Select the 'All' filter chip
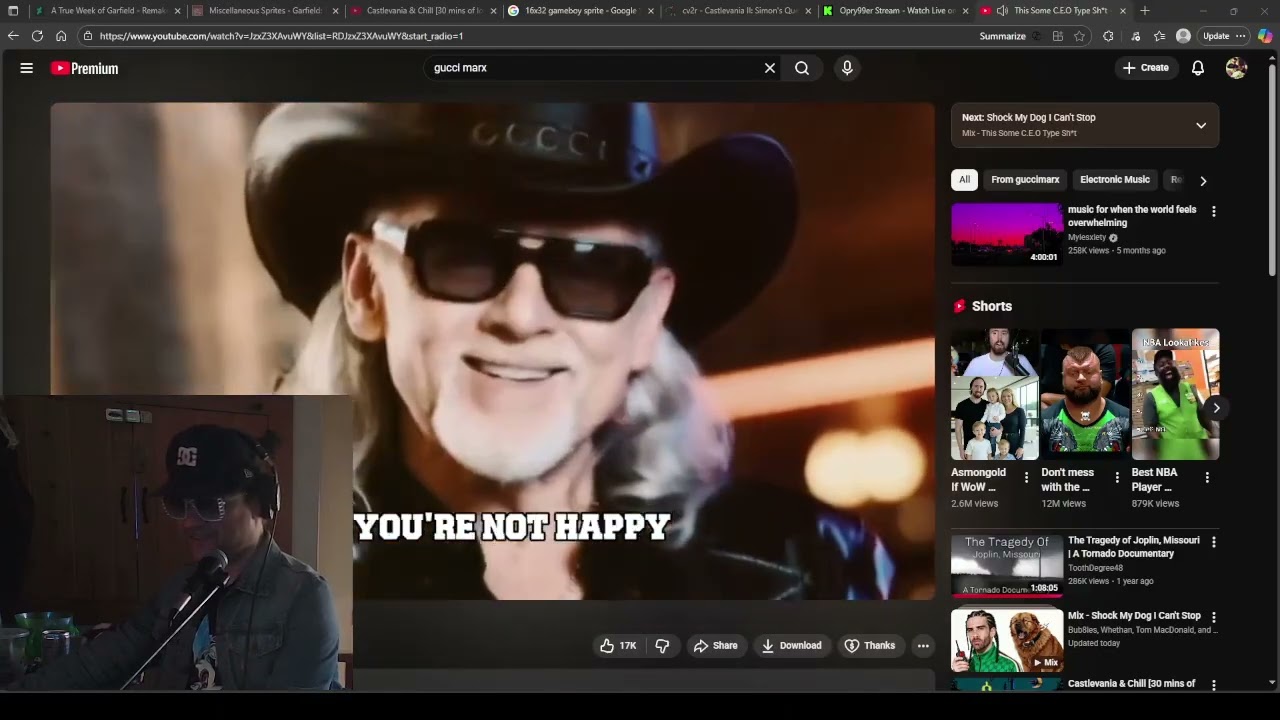This screenshot has width=1280, height=720. (964, 180)
